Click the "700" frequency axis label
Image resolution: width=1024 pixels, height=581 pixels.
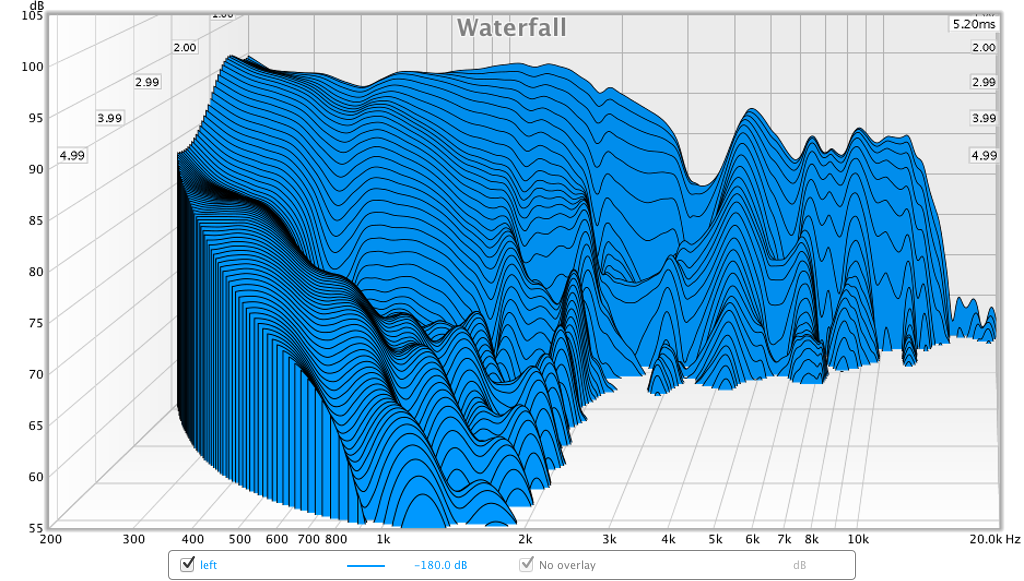tap(308, 539)
